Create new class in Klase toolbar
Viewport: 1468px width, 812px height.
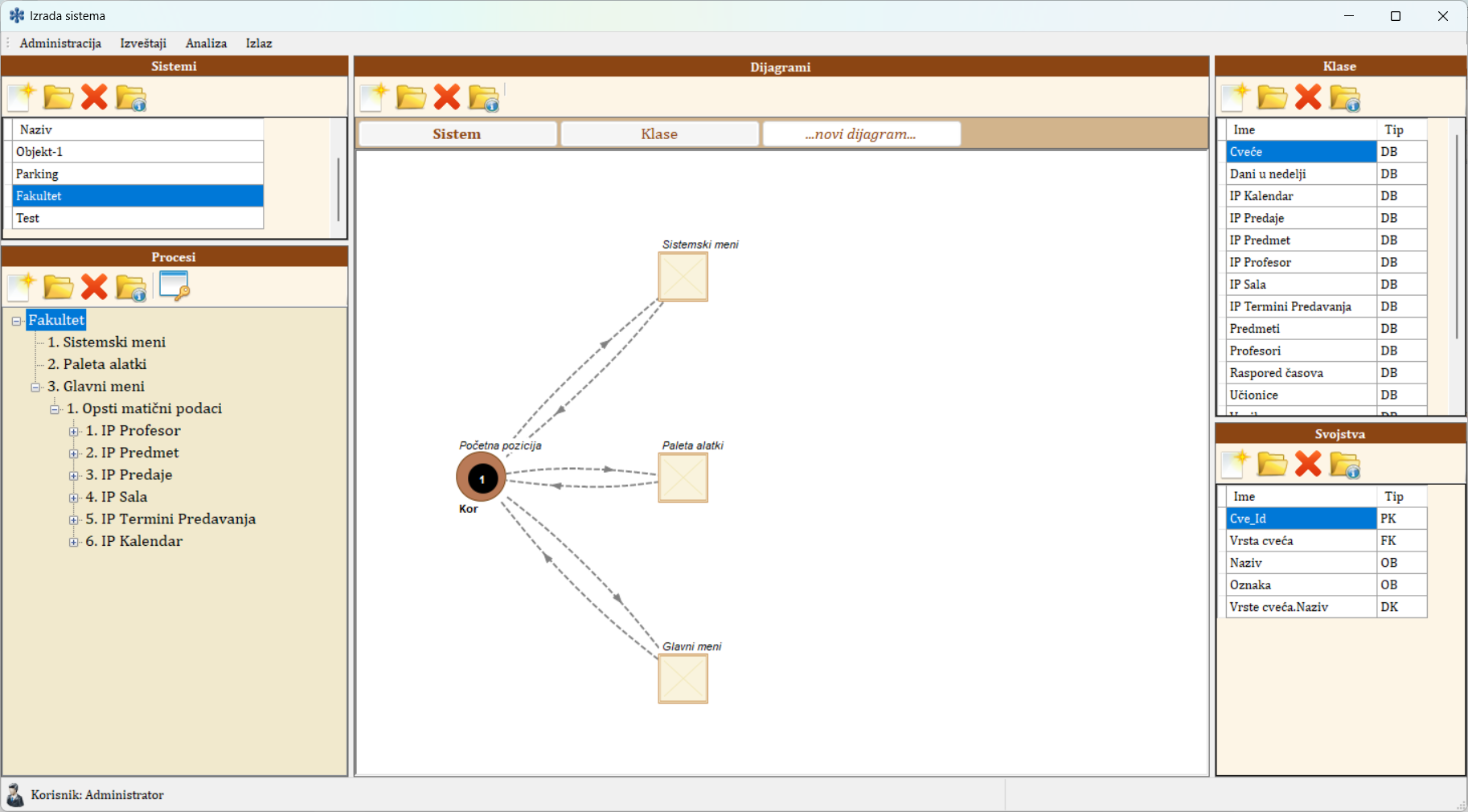(1236, 97)
